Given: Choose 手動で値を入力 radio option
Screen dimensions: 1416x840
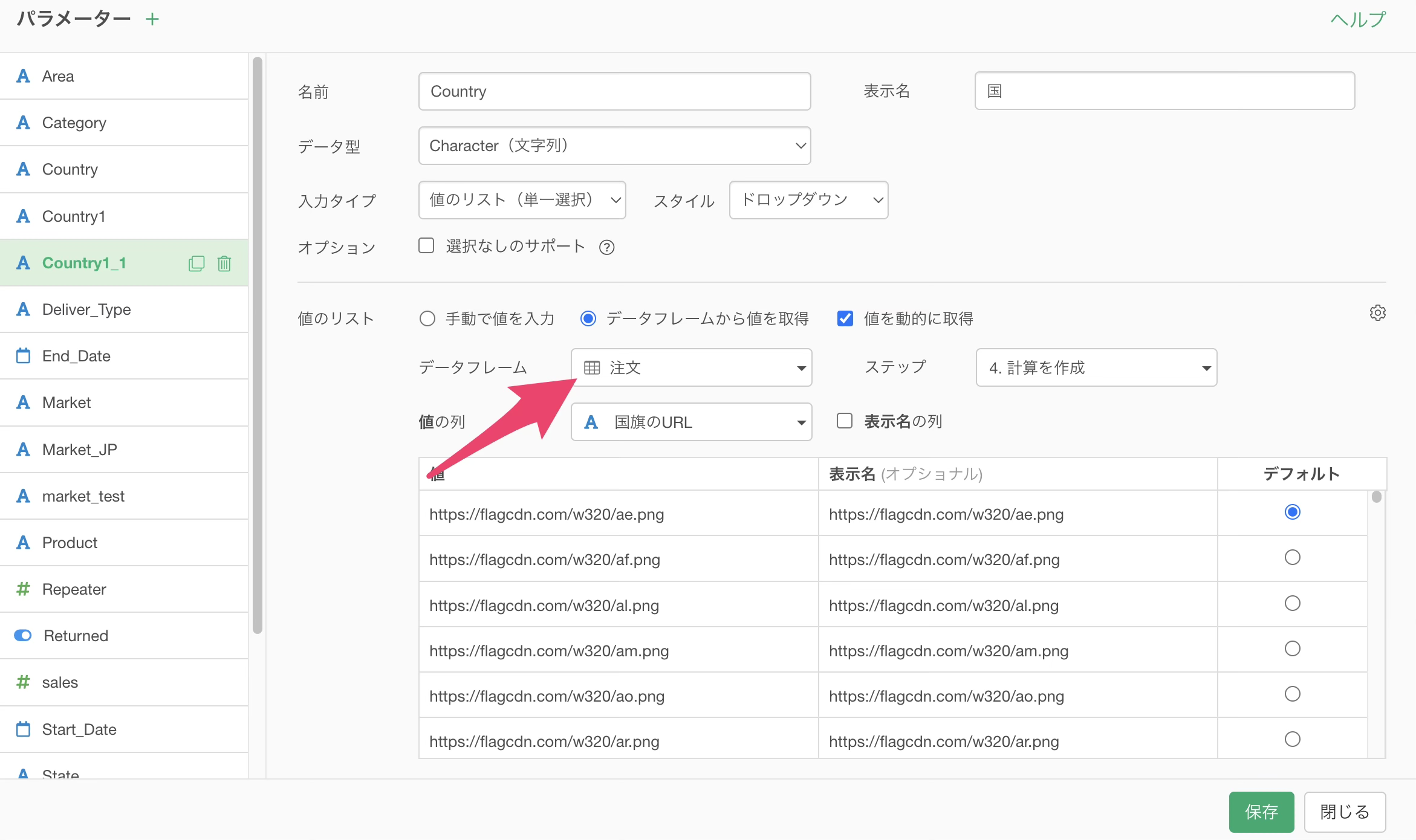Looking at the screenshot, I should tap(427, 318).
